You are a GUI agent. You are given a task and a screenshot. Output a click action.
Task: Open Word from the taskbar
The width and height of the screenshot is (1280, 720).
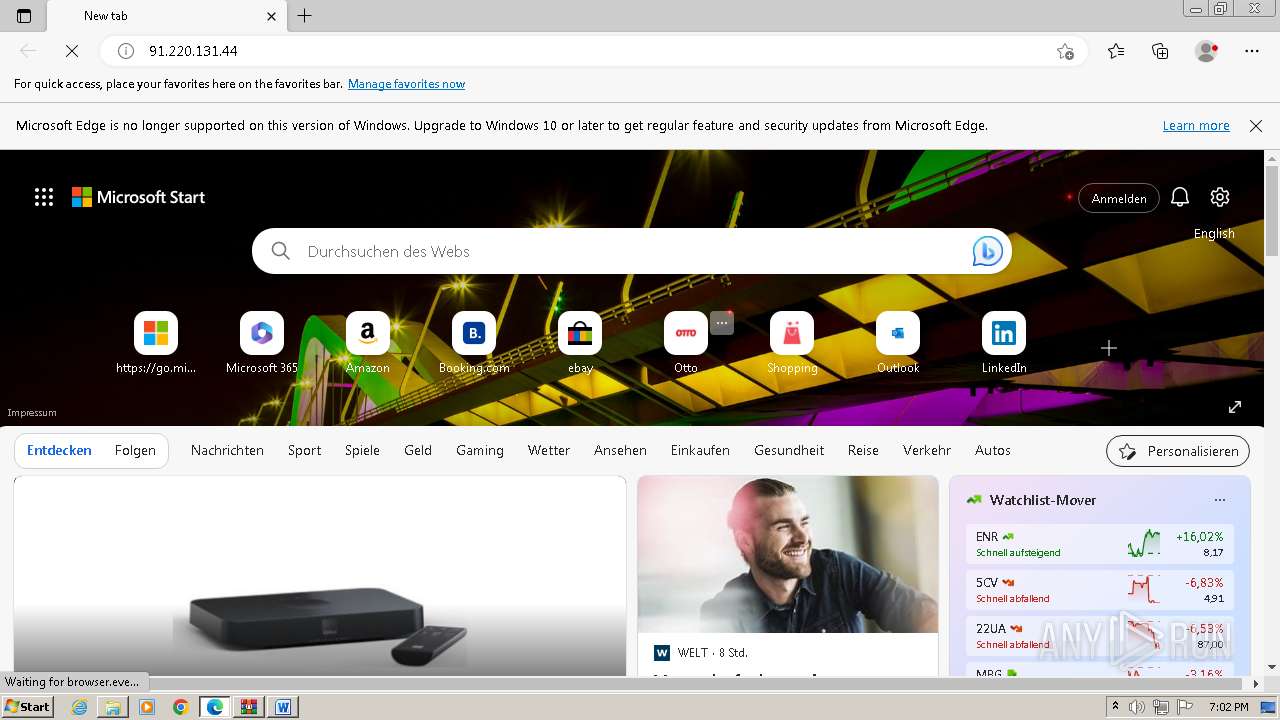(x=283, y=707)
